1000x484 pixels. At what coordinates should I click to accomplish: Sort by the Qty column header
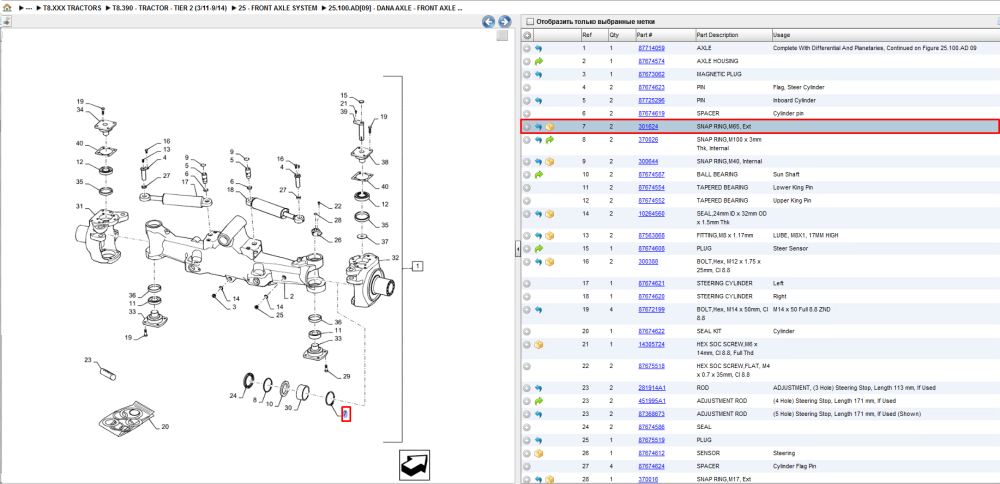coord(614,35)
